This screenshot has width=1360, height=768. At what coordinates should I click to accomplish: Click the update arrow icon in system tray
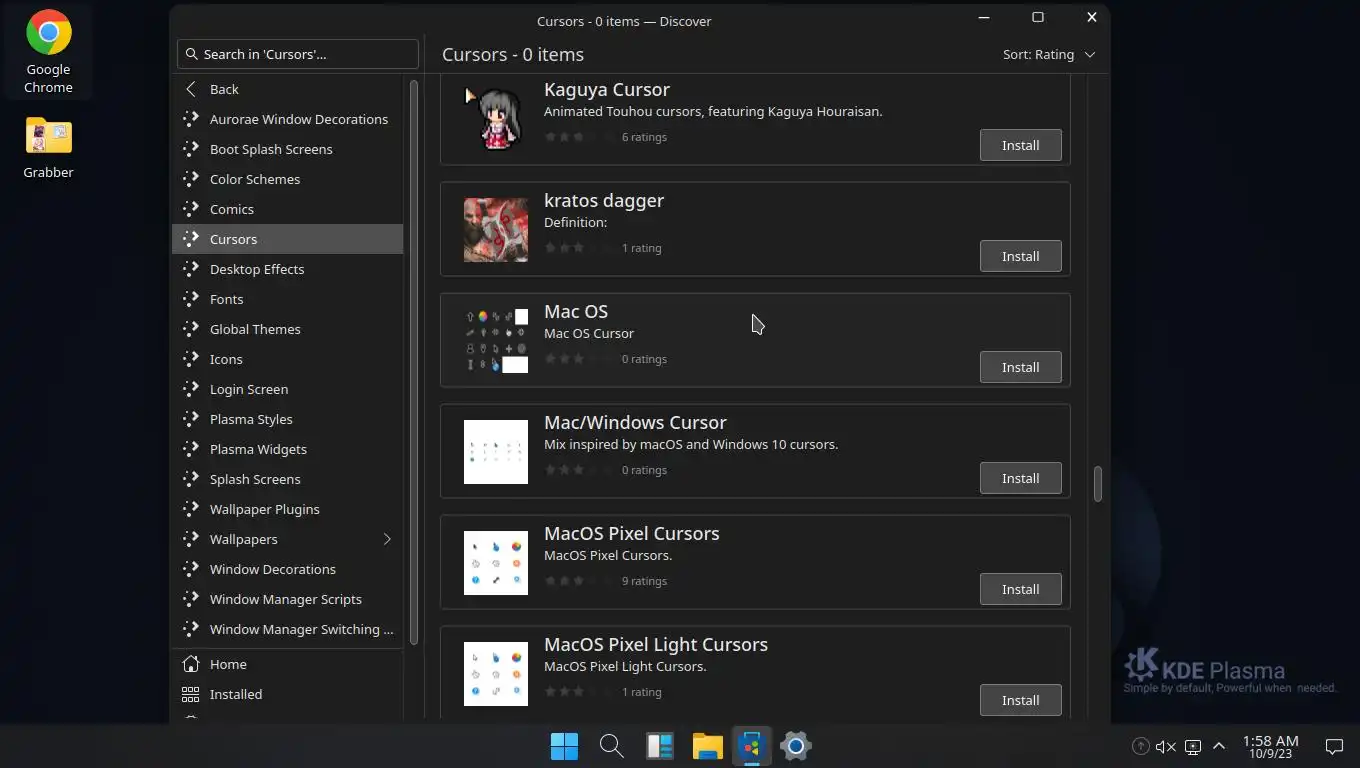click(x=1140, y=746)
